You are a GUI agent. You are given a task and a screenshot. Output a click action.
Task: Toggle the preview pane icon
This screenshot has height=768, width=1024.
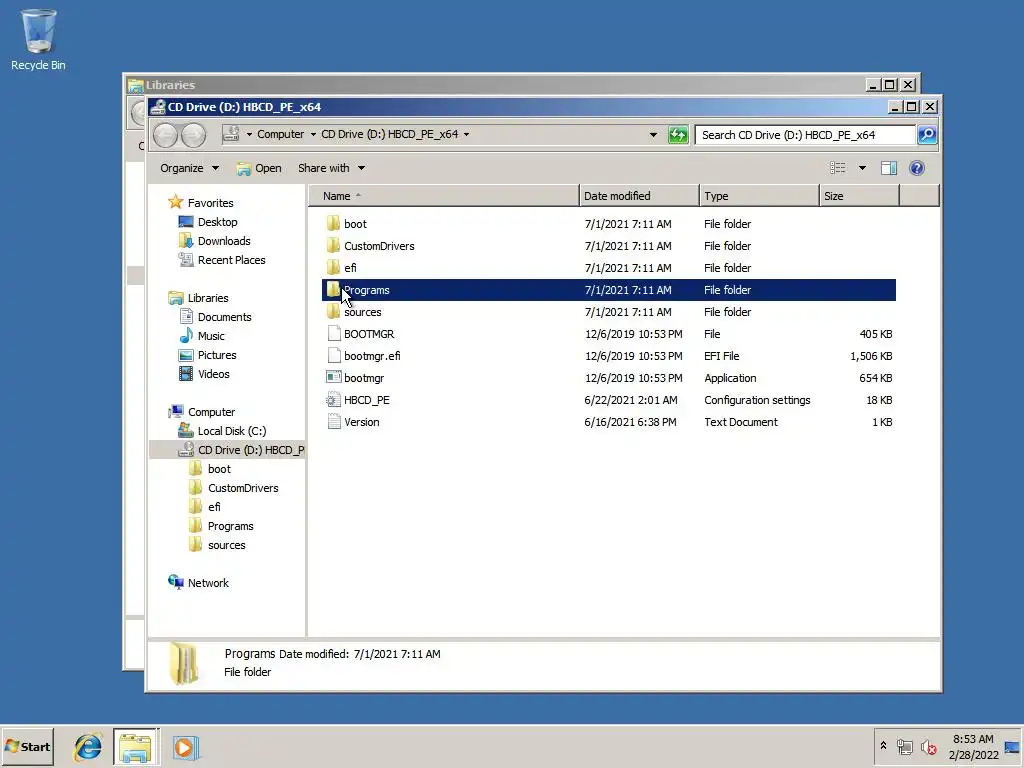coord(889,168)
